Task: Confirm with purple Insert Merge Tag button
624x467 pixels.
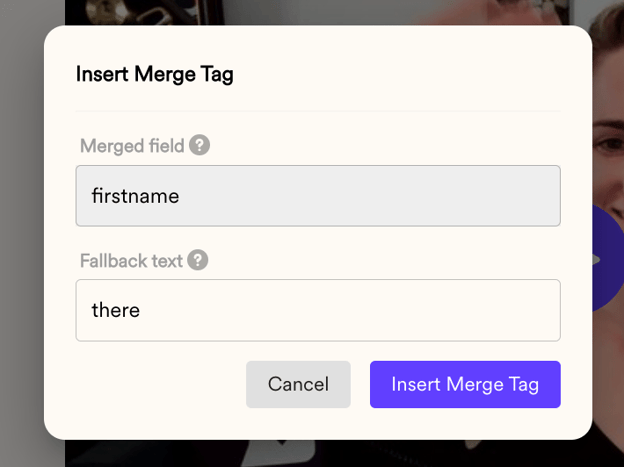Action: click(x=465, y=384)
